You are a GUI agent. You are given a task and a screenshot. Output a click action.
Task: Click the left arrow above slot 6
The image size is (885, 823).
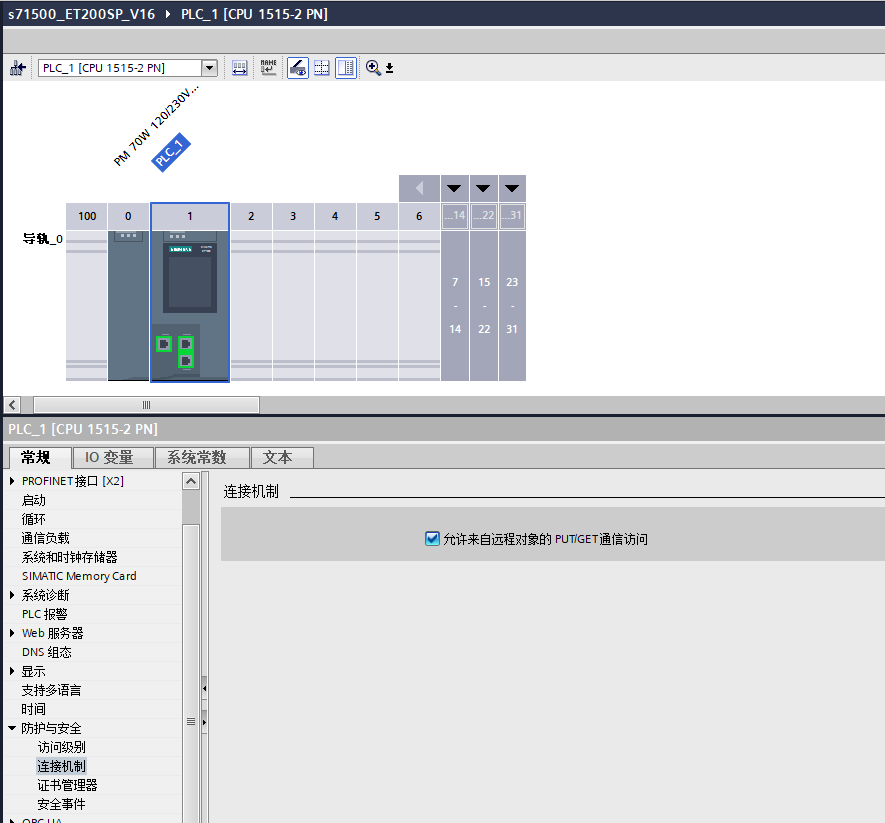point(419,188)
